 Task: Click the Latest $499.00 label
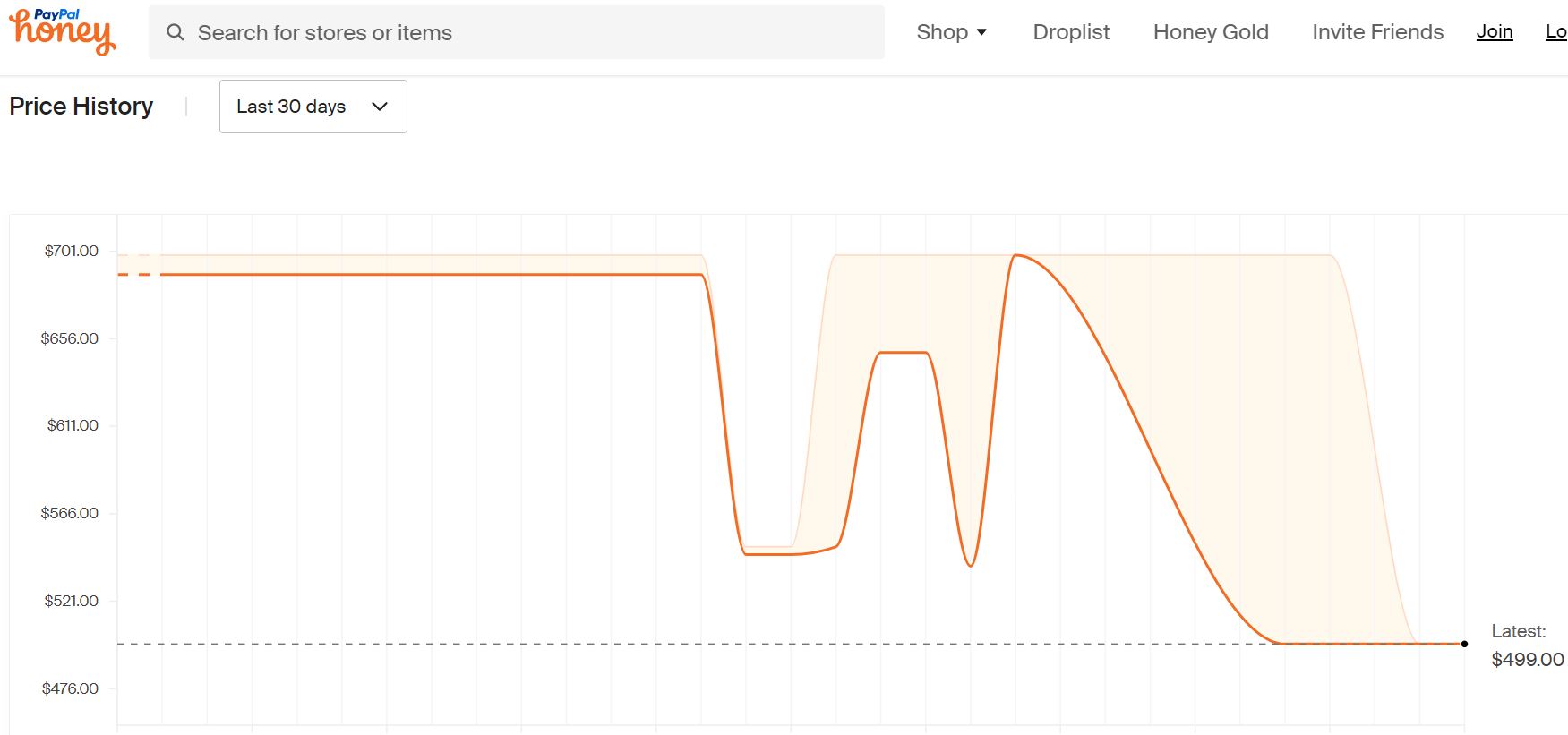click(x=1528, y=645)
